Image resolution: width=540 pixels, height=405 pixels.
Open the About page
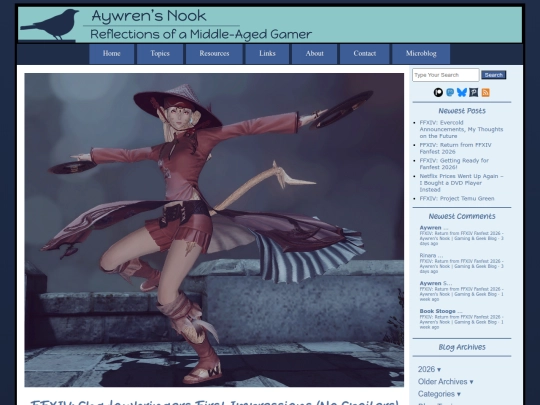pyautogui.click(x=314, y=54)
